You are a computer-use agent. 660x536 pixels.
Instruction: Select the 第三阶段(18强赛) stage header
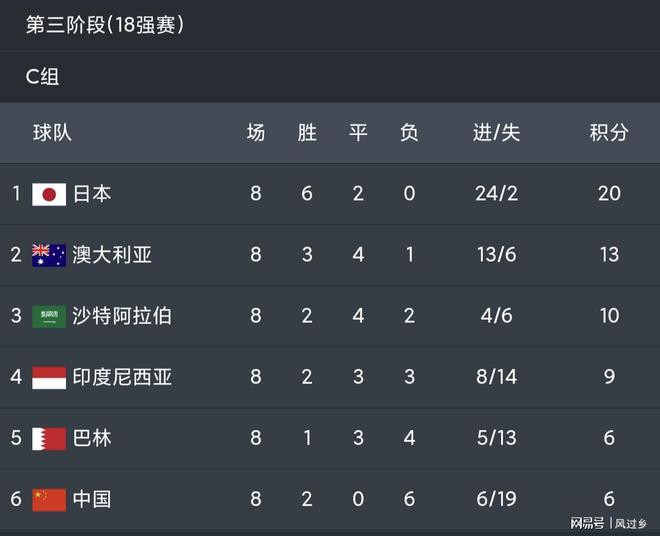pyautogui.click(x=104, y=25)
